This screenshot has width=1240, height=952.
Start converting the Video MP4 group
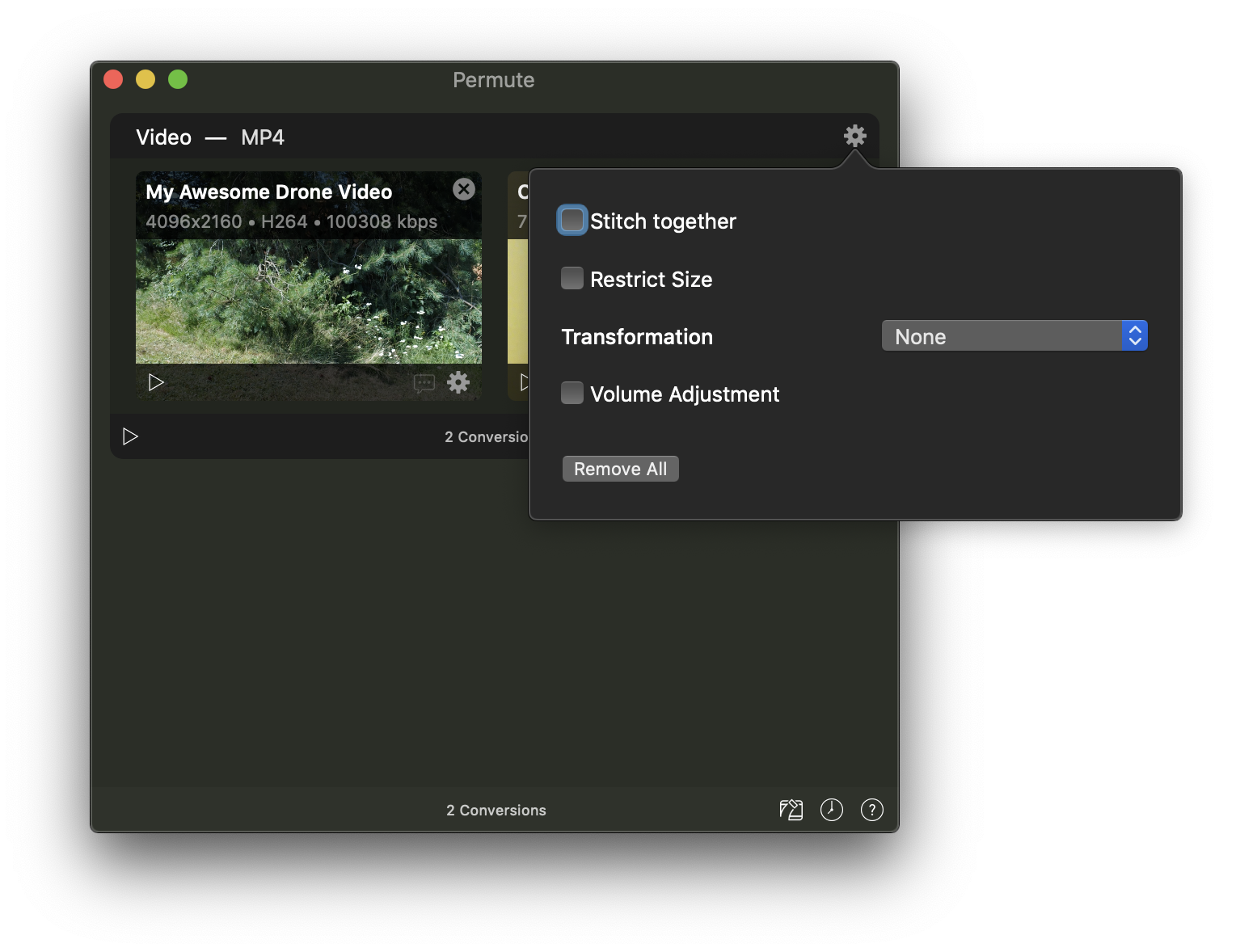130,436
